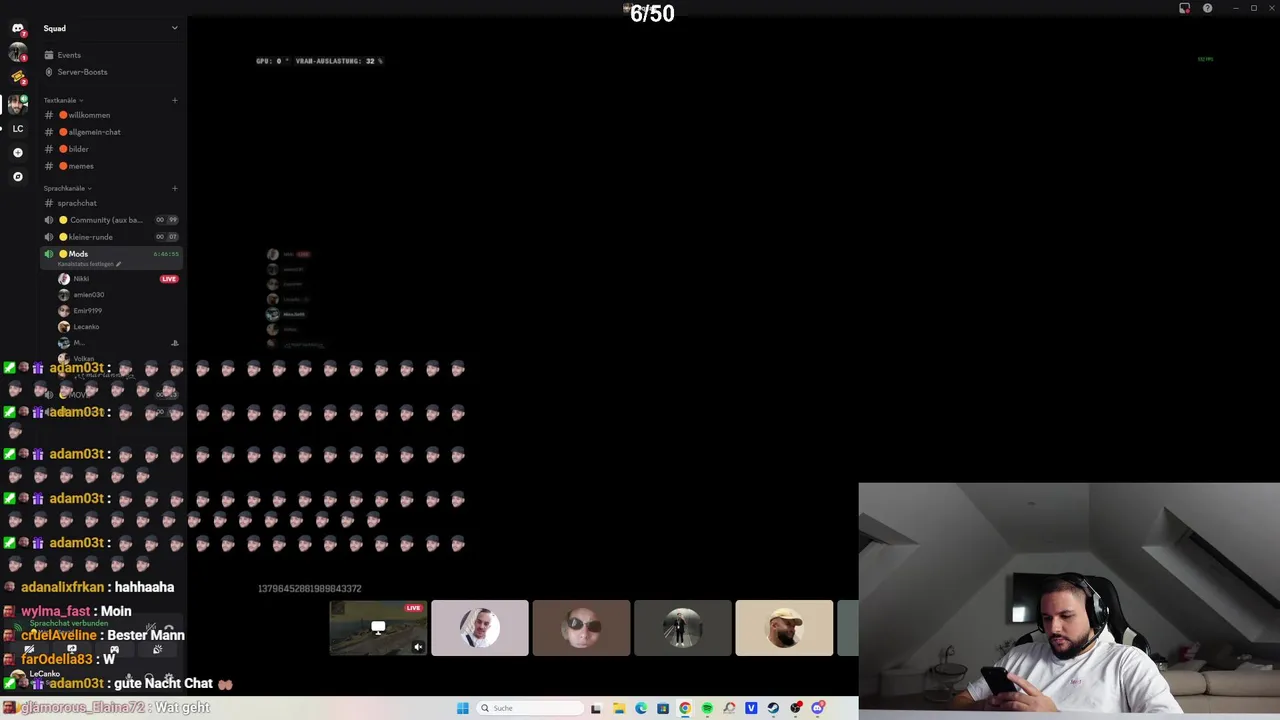Click Kanalstatus festlegen link
This screenshot has height=720, width=1280.
[x=89, y=264]
